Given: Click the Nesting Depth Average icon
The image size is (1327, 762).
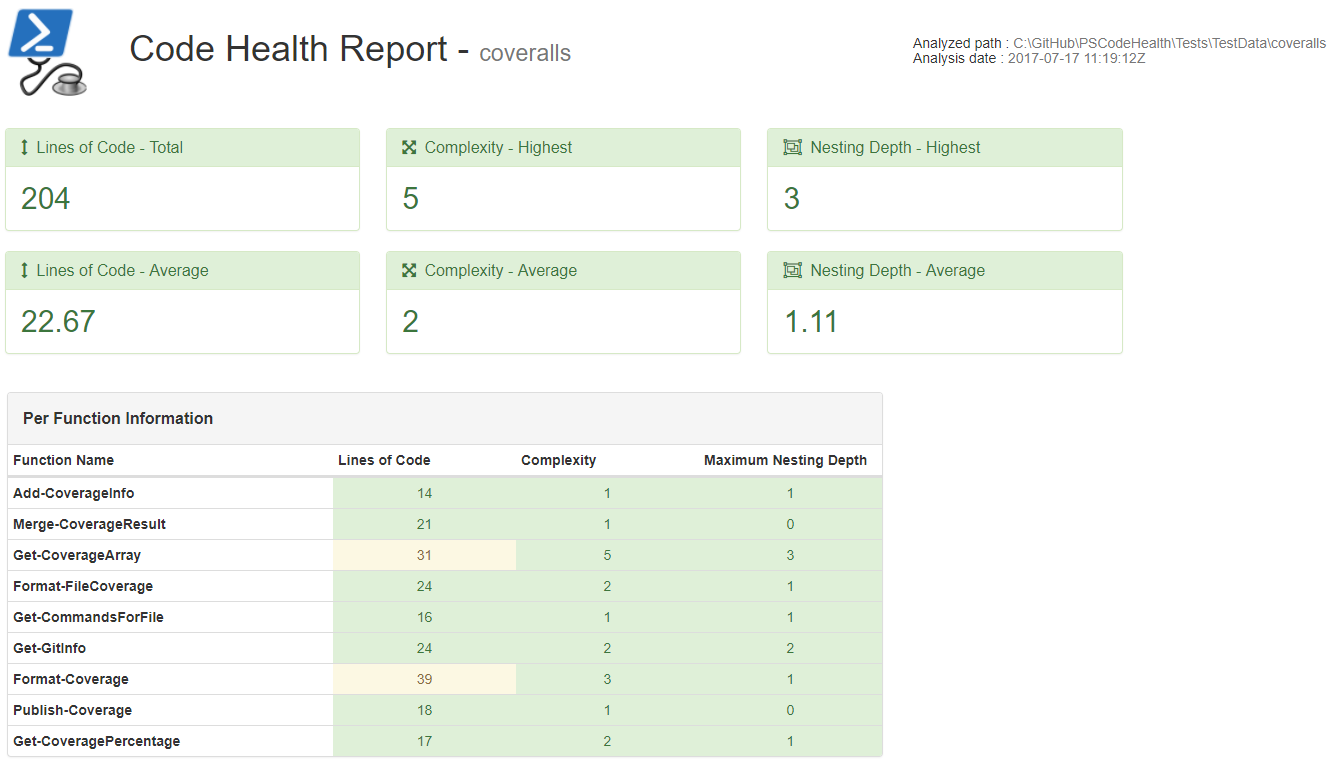Looking at the screenshot, I should coord(793,270).
